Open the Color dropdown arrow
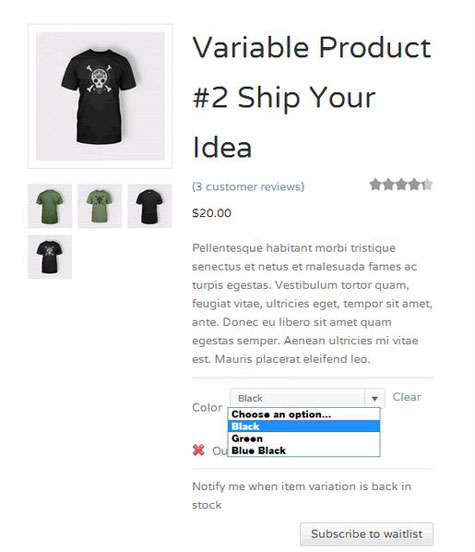 pos(375,398)
